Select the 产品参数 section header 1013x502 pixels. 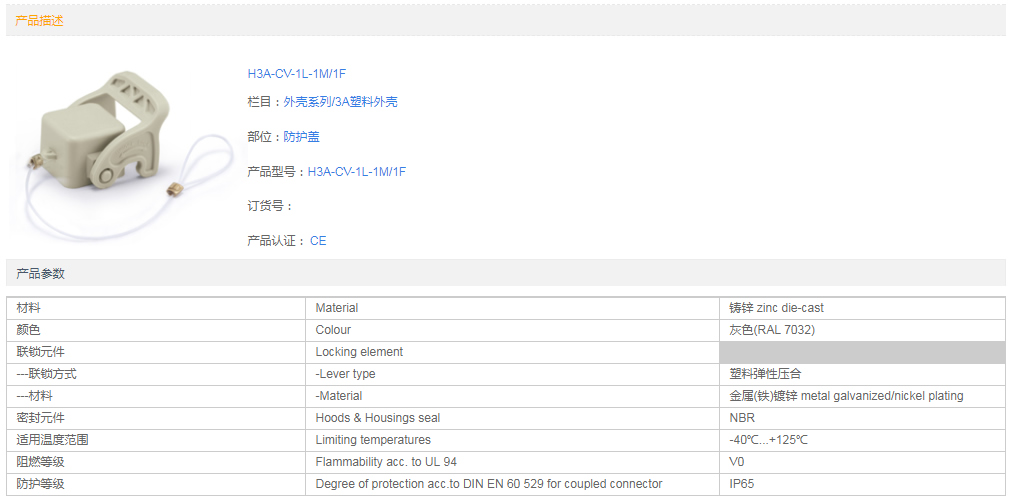coord(40,273)
